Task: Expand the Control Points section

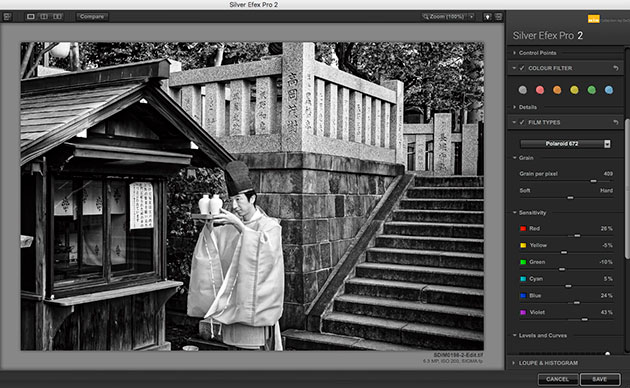Action: click(x=514, y=53)
